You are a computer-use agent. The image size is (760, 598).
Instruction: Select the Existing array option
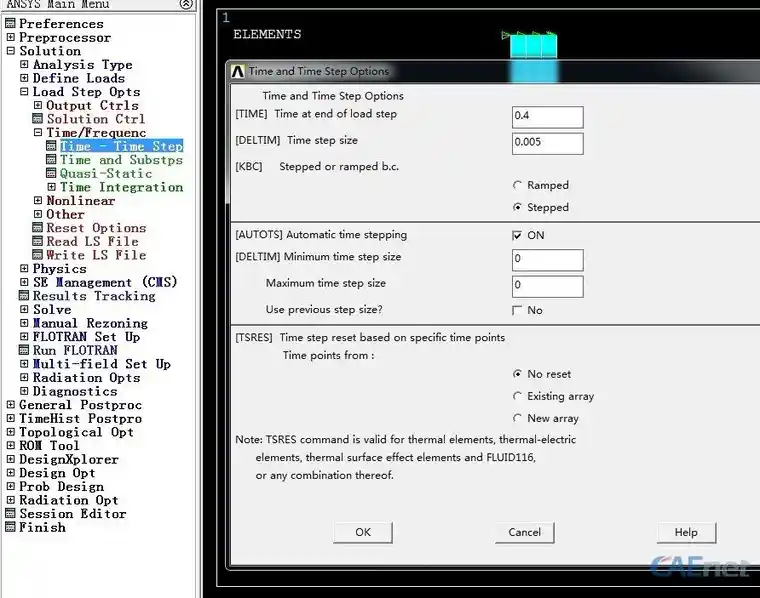[x=517, y=396]
